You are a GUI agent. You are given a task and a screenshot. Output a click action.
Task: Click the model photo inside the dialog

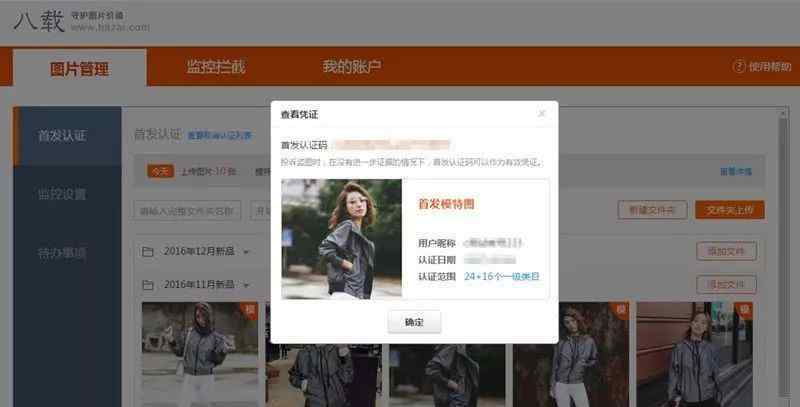(341, 239)
